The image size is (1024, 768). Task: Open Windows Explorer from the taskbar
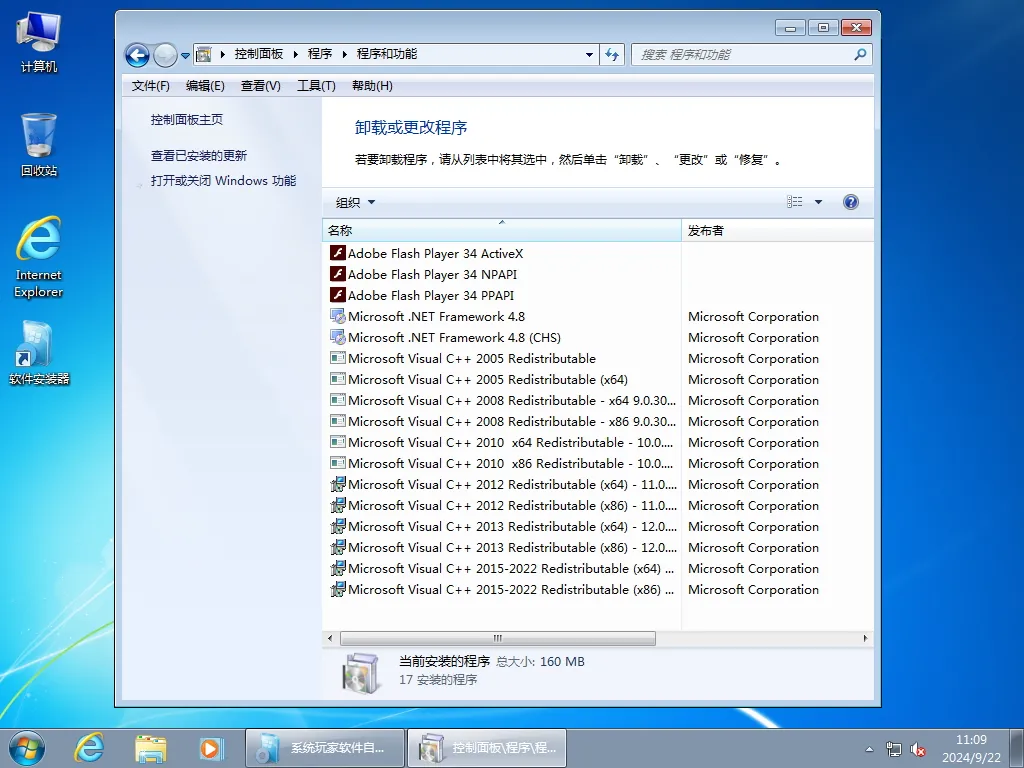(150, 747)
